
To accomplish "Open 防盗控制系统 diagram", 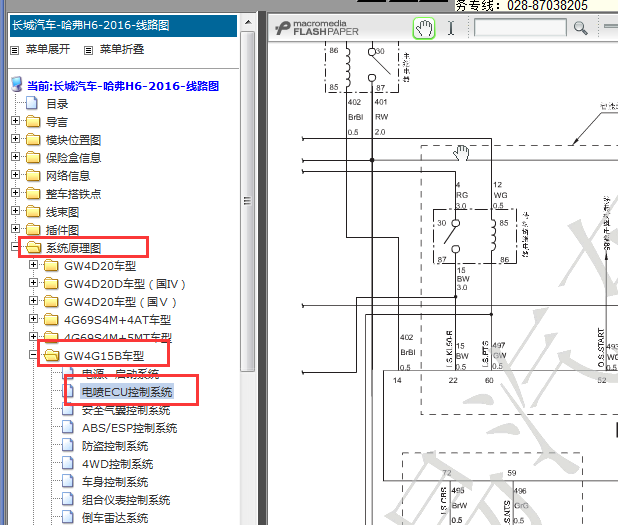I will click(x=115, y=446).
